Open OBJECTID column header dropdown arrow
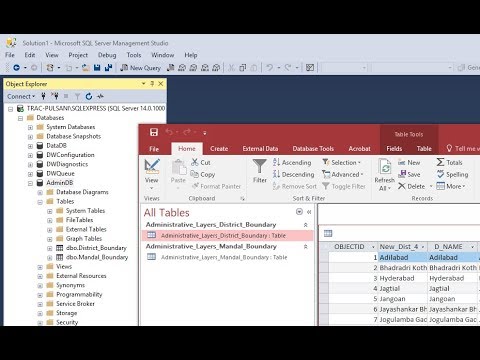The image size is (480, 360). click(x=373, y=247)
